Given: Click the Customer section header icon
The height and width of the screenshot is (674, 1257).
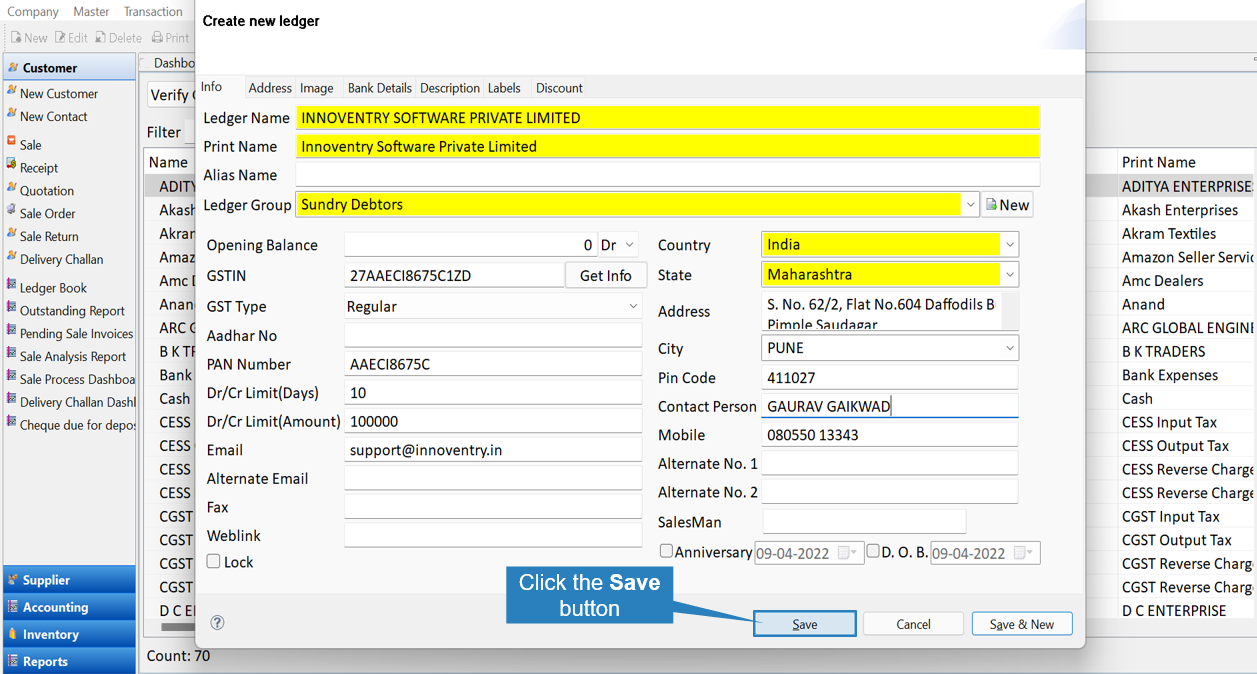Looking at the screenshot, I should point(13,67).
